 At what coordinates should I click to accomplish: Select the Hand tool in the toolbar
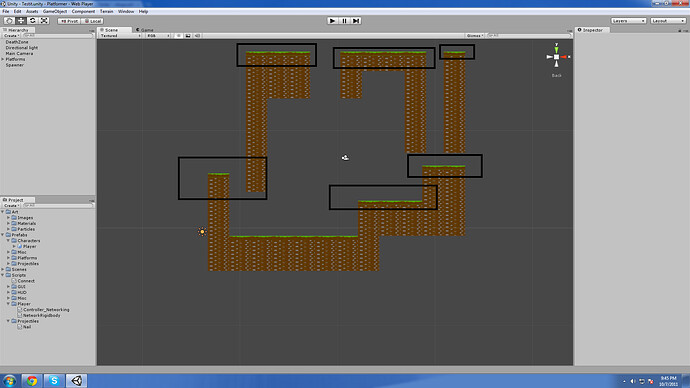tap(9, 21)
